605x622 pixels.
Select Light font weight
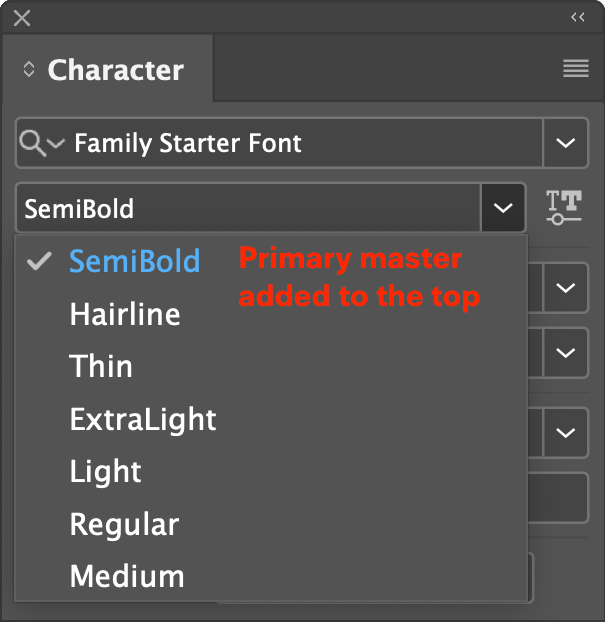click(x=105, y=471)
